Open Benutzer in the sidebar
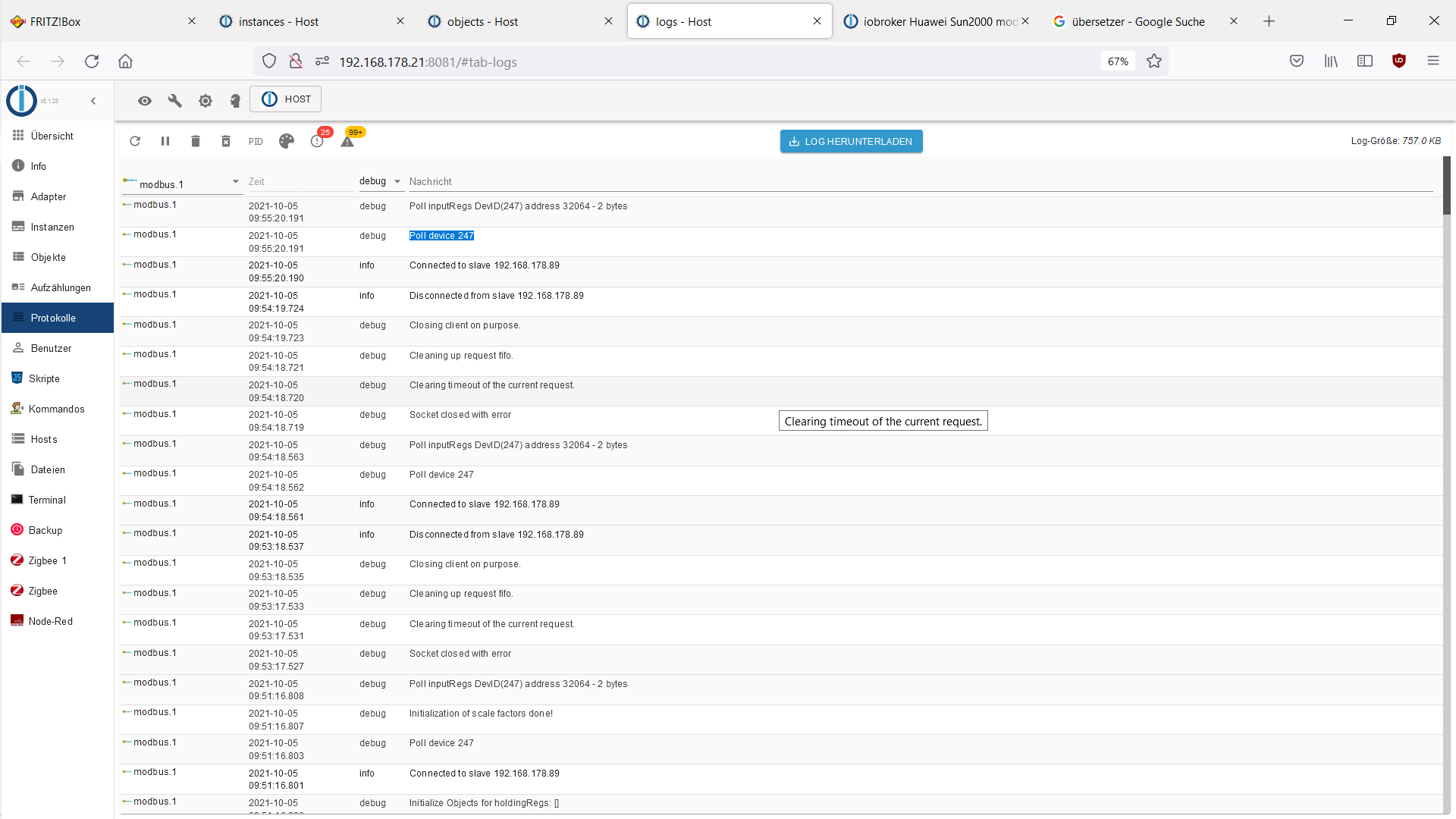 [58, 348]
